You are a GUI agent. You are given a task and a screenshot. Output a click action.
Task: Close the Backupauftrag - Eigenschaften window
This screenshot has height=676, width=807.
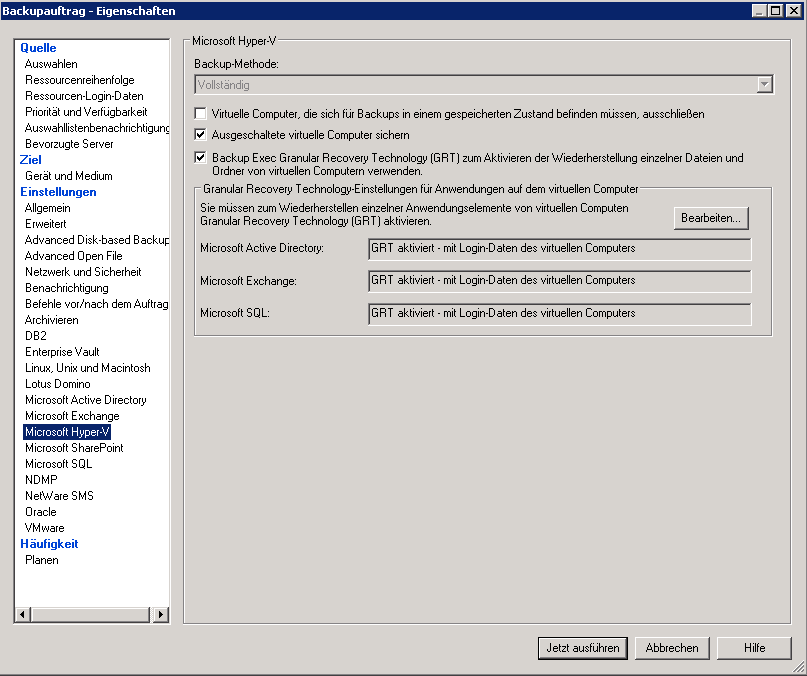[x=794, y=10]
